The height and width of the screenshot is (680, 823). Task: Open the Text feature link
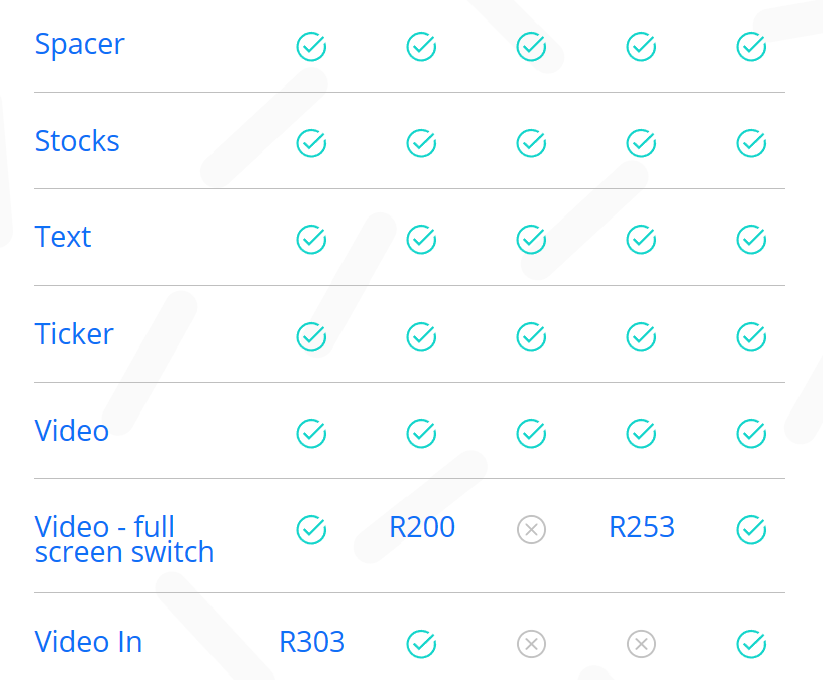tap(63, 238)
